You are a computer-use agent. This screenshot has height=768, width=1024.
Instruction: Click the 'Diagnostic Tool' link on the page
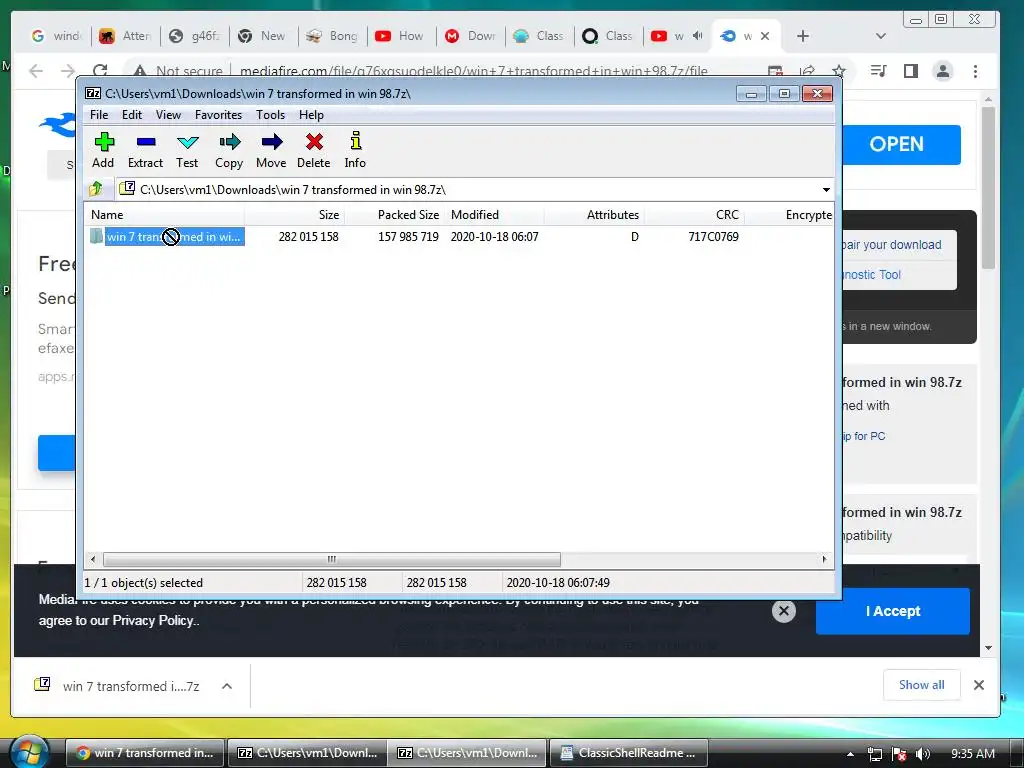point(872,275)
